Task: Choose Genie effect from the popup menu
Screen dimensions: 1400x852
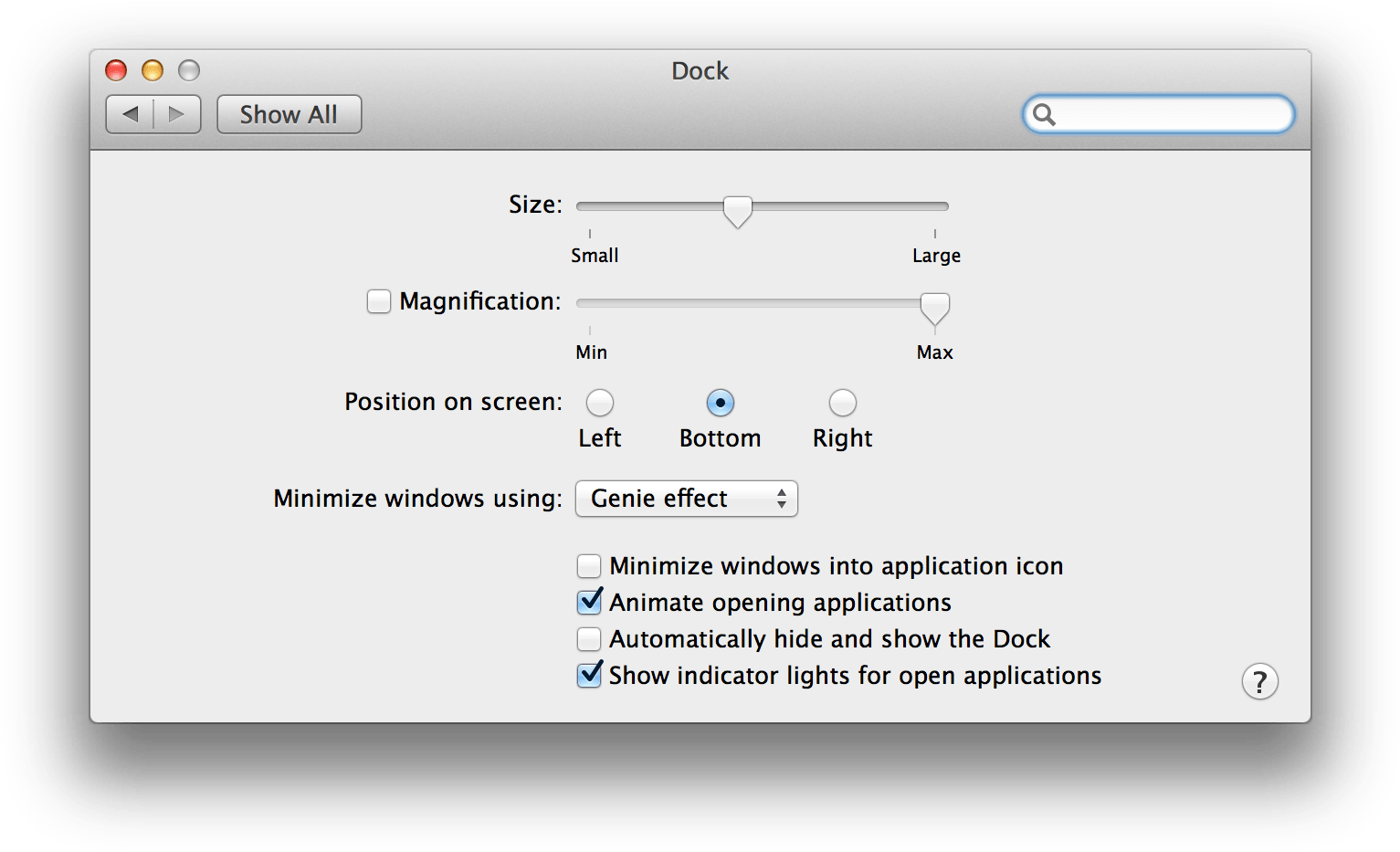Action: (x=659, y=499)
